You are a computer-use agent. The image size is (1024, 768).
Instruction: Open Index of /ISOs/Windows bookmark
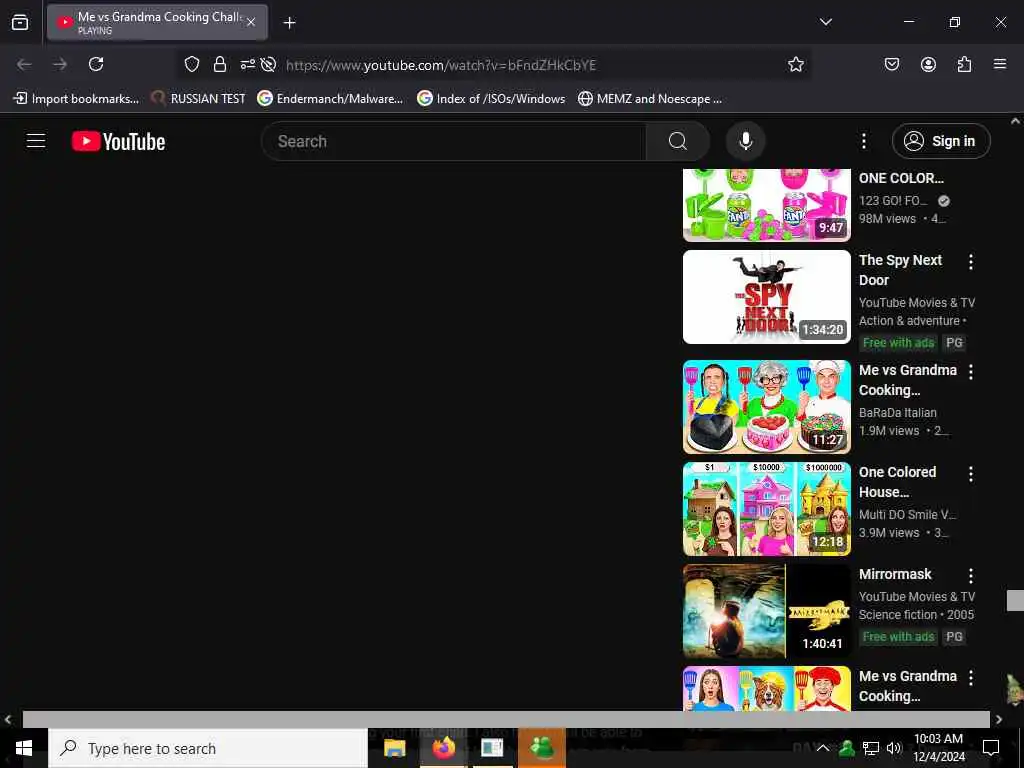pyautogui.click(x=491, y=99)
